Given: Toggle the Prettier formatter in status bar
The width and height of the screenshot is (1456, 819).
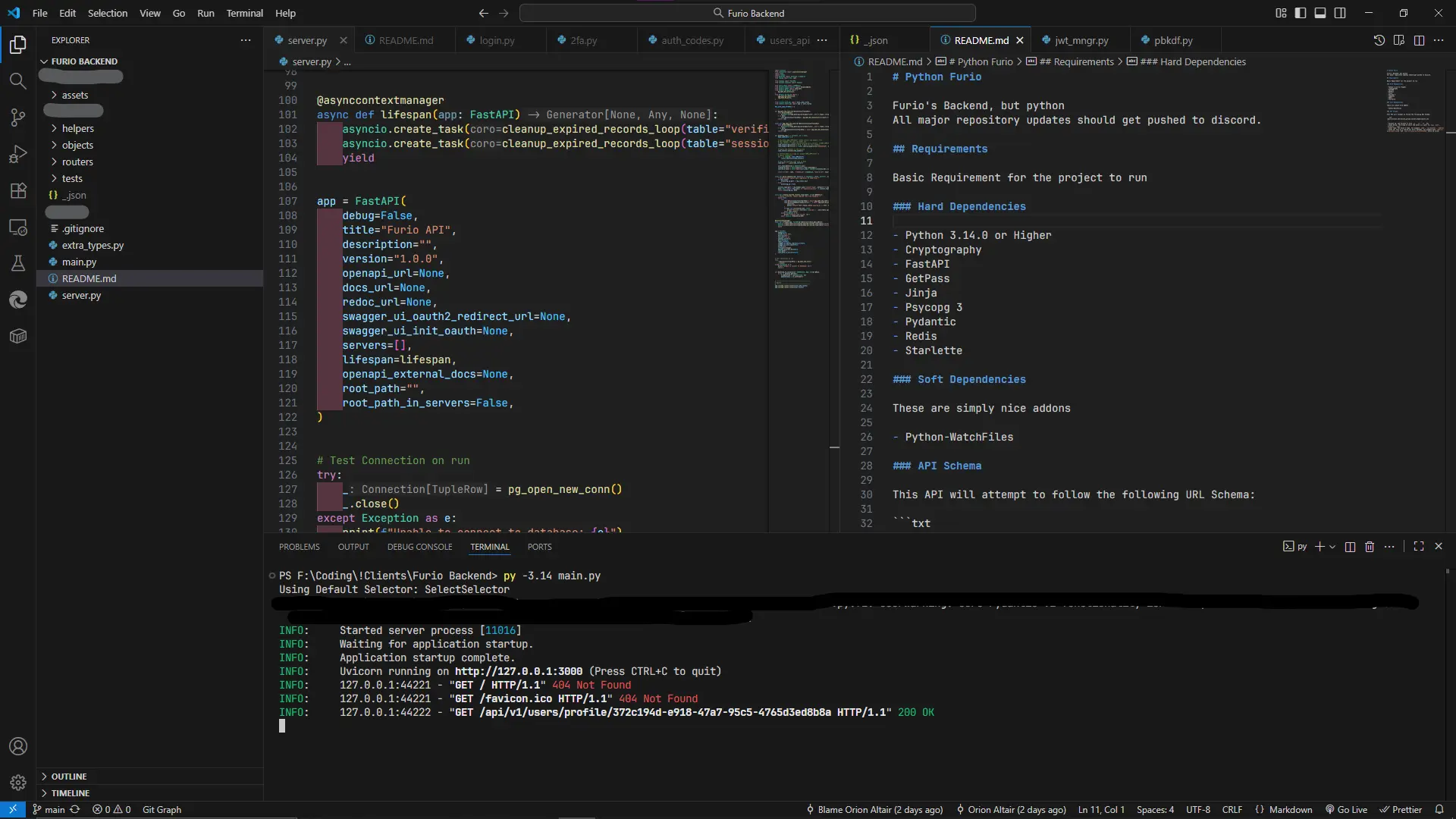Looking at the screenshot, I should coord(1402,809).
